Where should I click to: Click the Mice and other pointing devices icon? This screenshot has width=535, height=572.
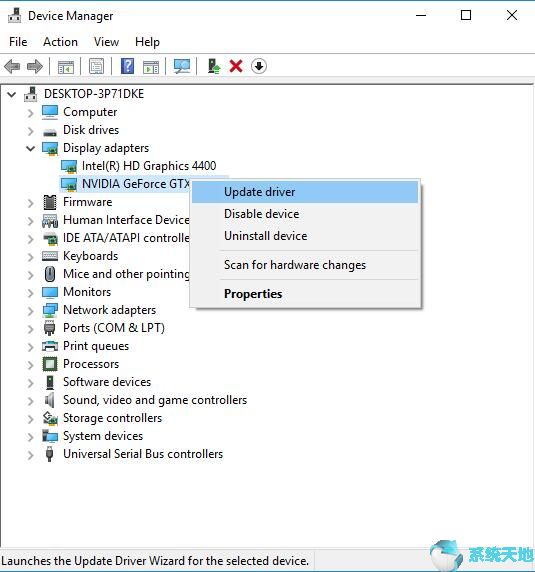tap(50, 274)
